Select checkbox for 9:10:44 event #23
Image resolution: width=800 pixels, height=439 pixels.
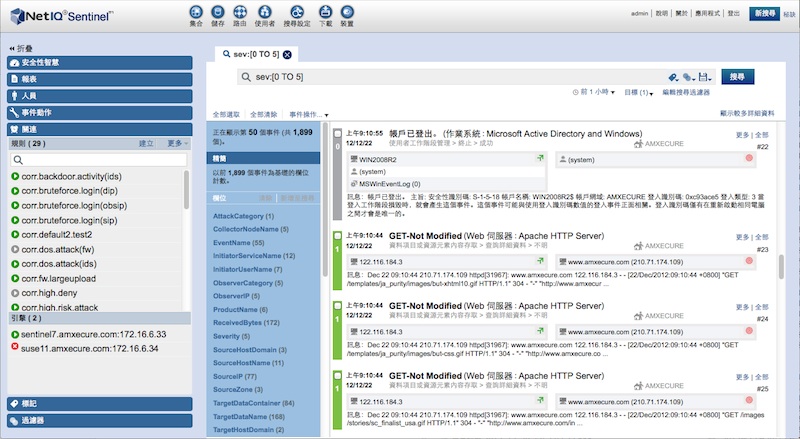[337, 236]
